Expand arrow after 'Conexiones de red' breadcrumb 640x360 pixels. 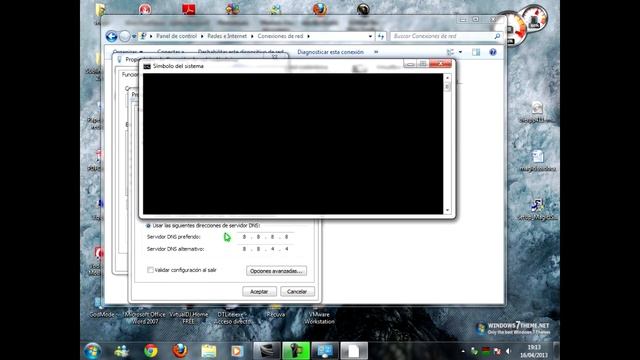[309, 36]
